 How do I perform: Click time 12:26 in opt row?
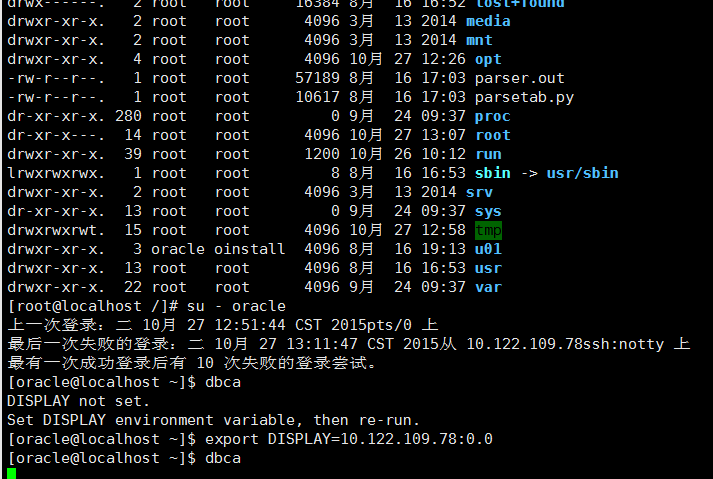pyautogui.click(x=443, y=60)
